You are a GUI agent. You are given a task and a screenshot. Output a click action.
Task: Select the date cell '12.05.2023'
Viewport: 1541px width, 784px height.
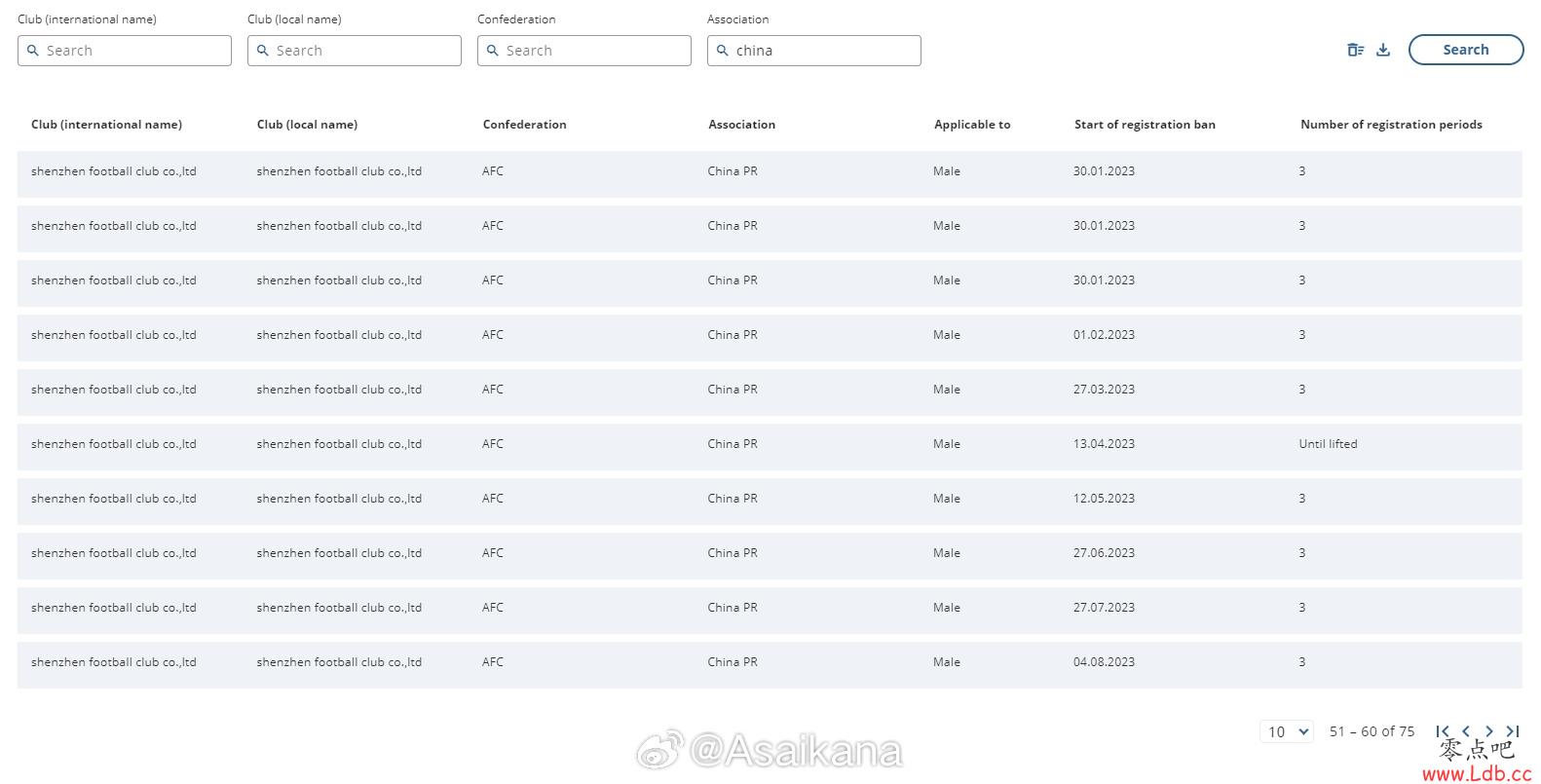coord(1104,499)
